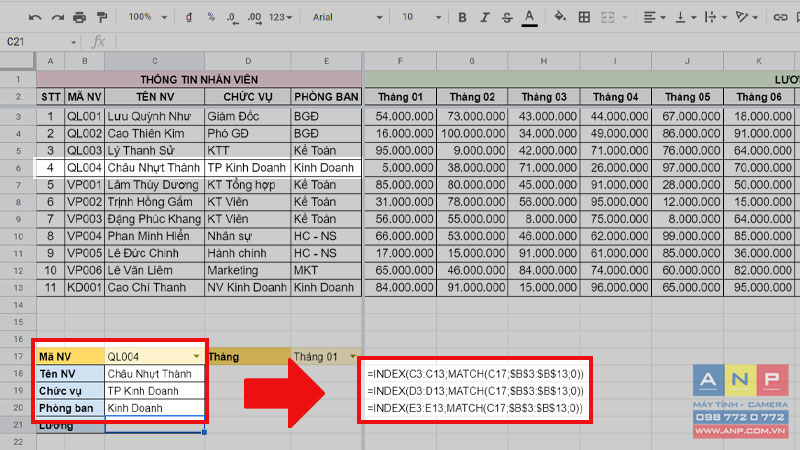This screenshot has width=800, height=450.
Task: Click cell HC - NS in row 10
Action: click(326, 236)
